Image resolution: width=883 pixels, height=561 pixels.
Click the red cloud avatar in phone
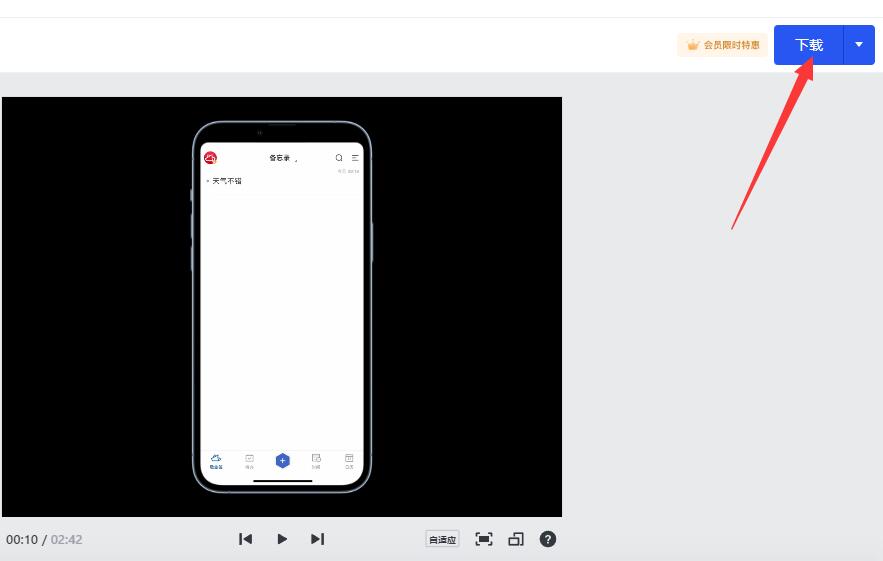[x=210, y=158]
